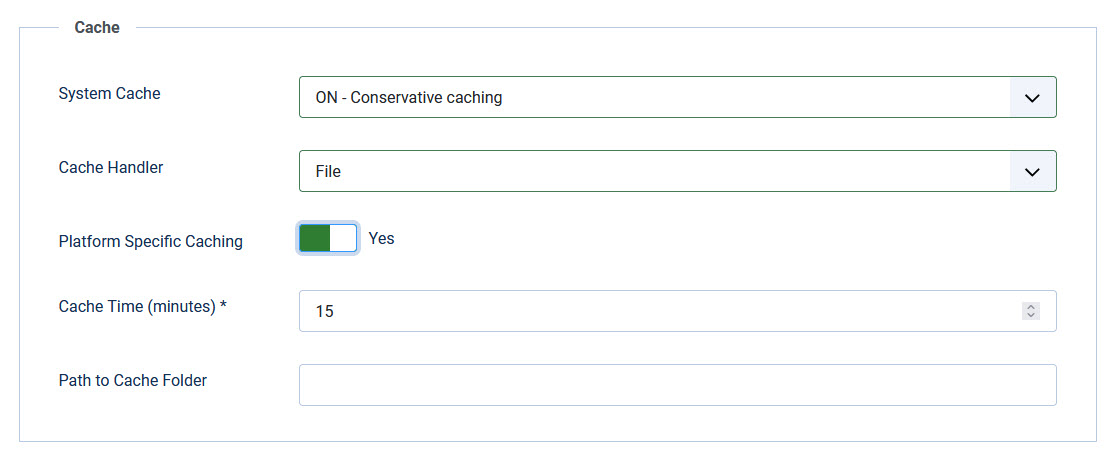Decrease Cache Time with the down arrow
The image size is (1112, 449).
1031,316
